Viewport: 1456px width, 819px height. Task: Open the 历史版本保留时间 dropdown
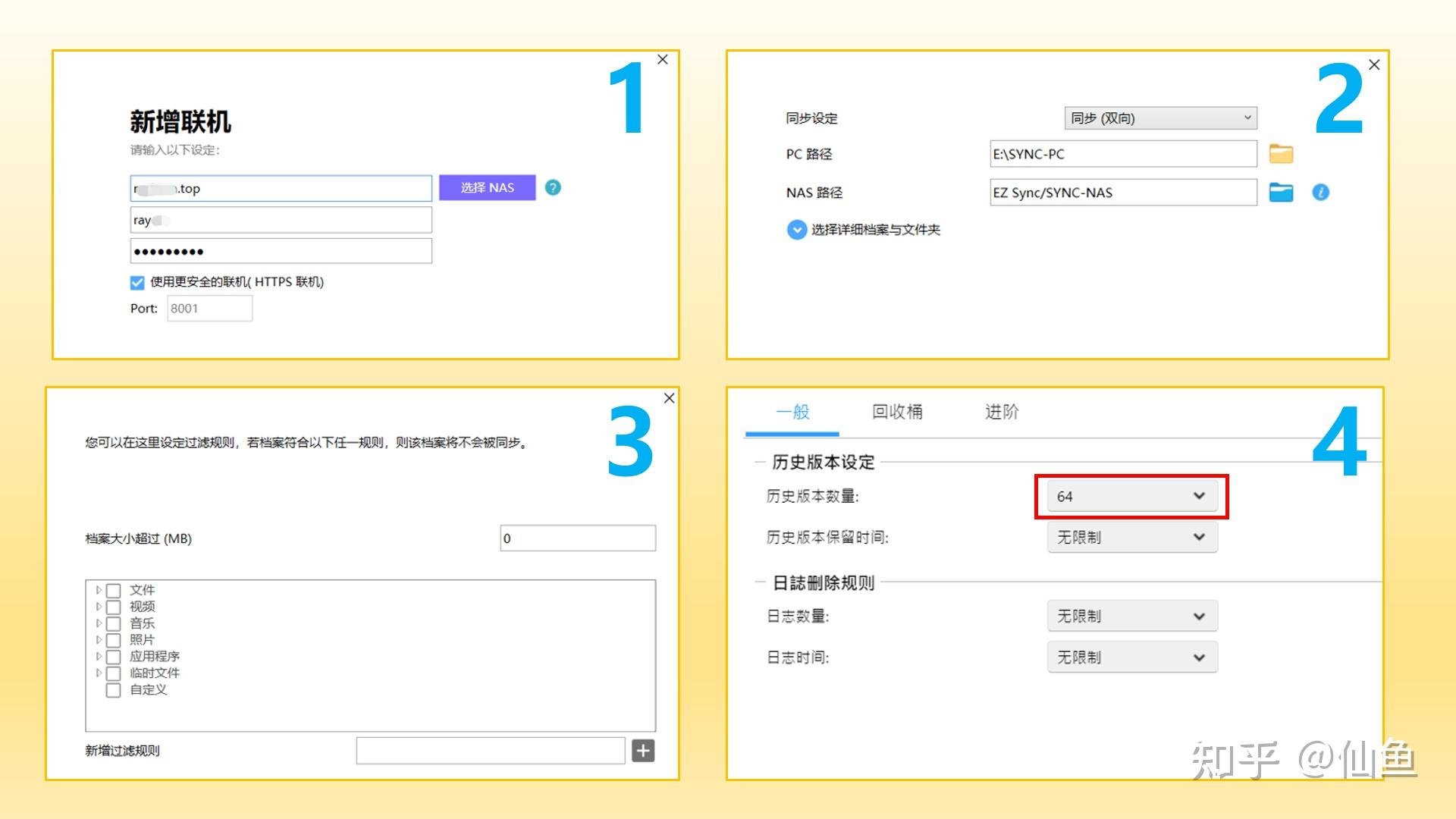tap(1131, 536)
